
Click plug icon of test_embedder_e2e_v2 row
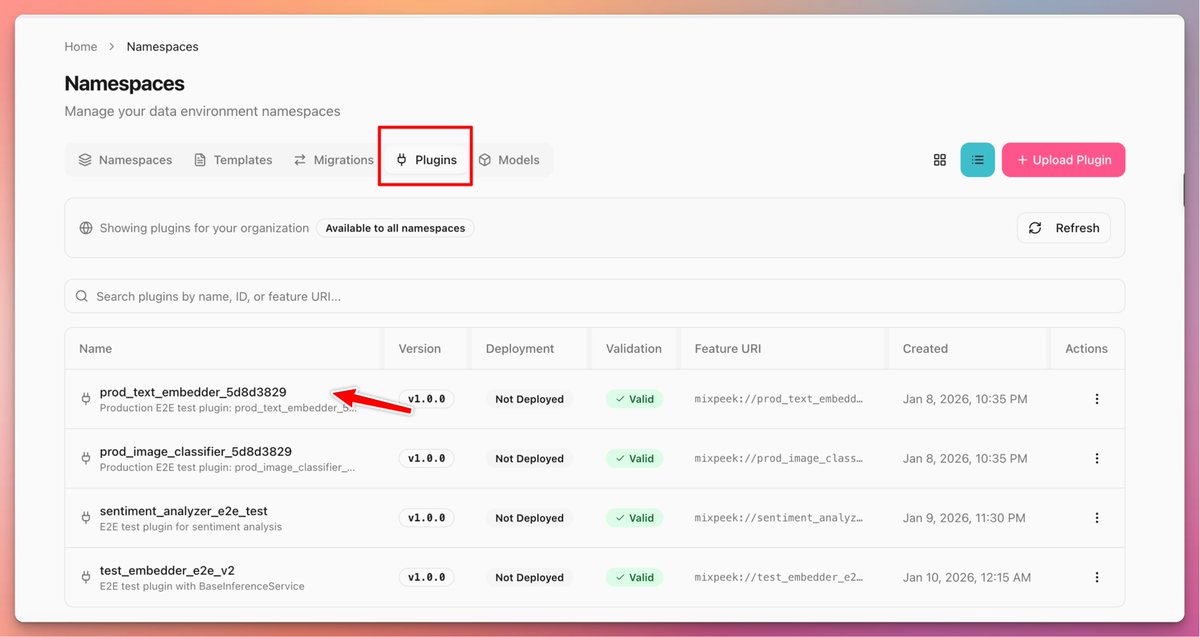coord(86,577)
